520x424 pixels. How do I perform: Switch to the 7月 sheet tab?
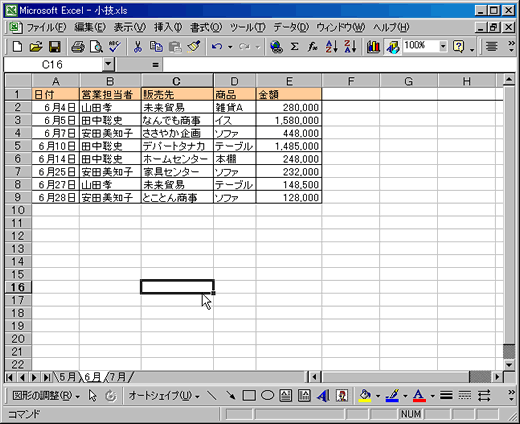click(118, 377)
